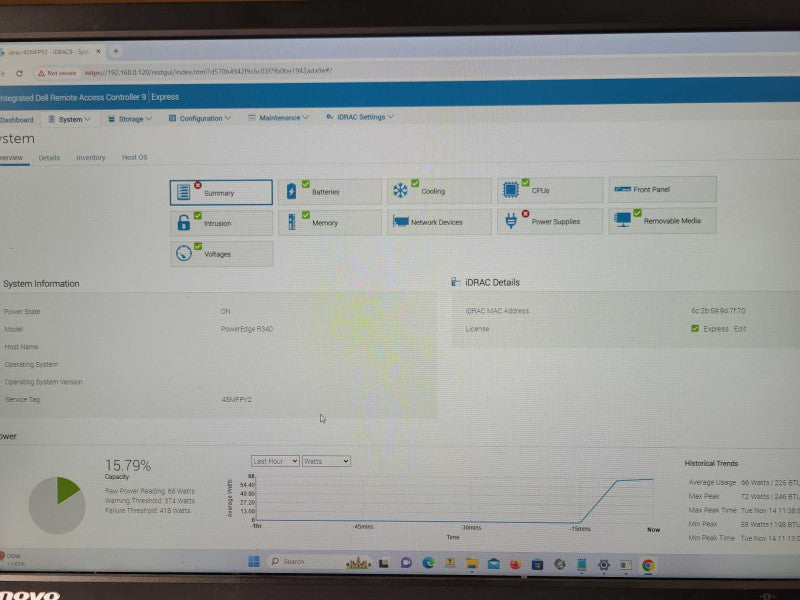The width and height of the screenshot is (800, 600).
Task: Expand the Configuration menu dropdown
Action: click(200, 118)
